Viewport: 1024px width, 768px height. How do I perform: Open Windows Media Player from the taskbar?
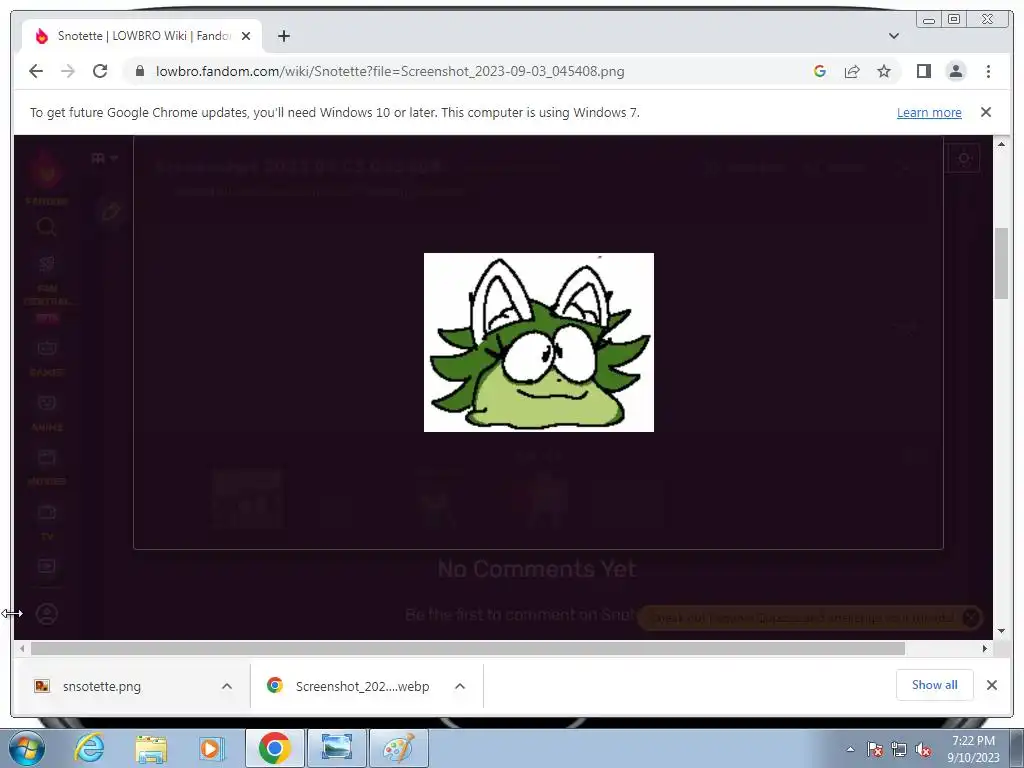pos(212,748)
